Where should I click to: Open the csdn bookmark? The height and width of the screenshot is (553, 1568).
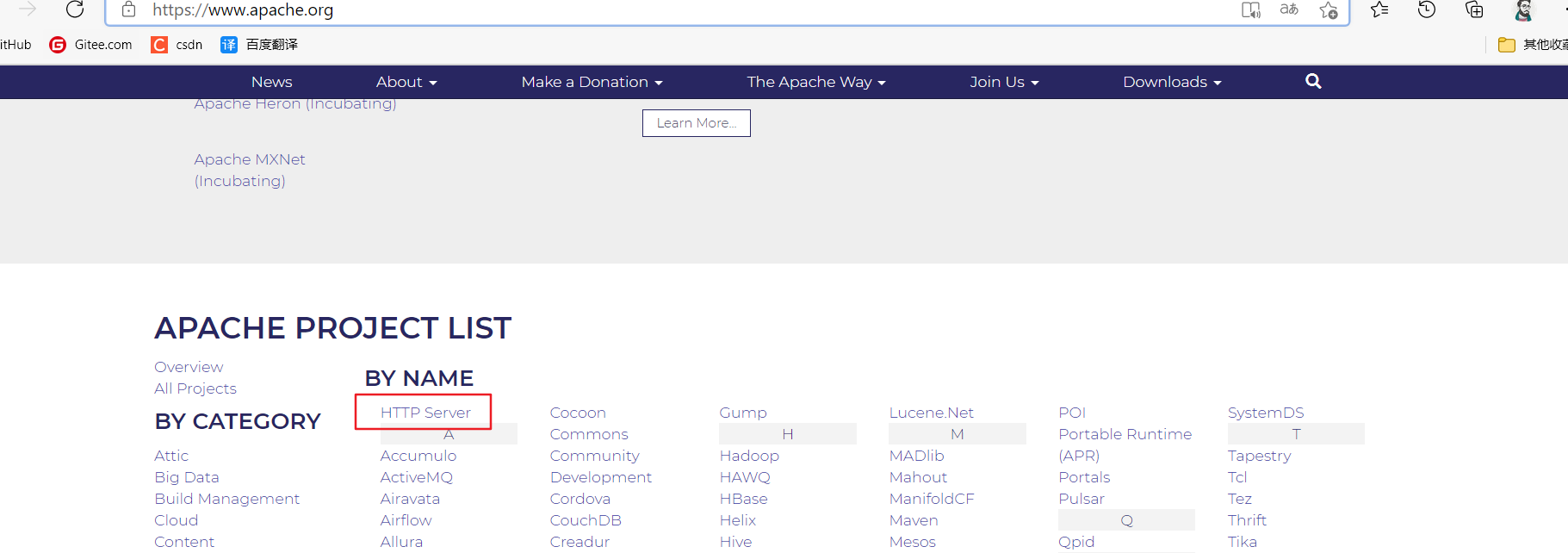(x=177, y=45)
